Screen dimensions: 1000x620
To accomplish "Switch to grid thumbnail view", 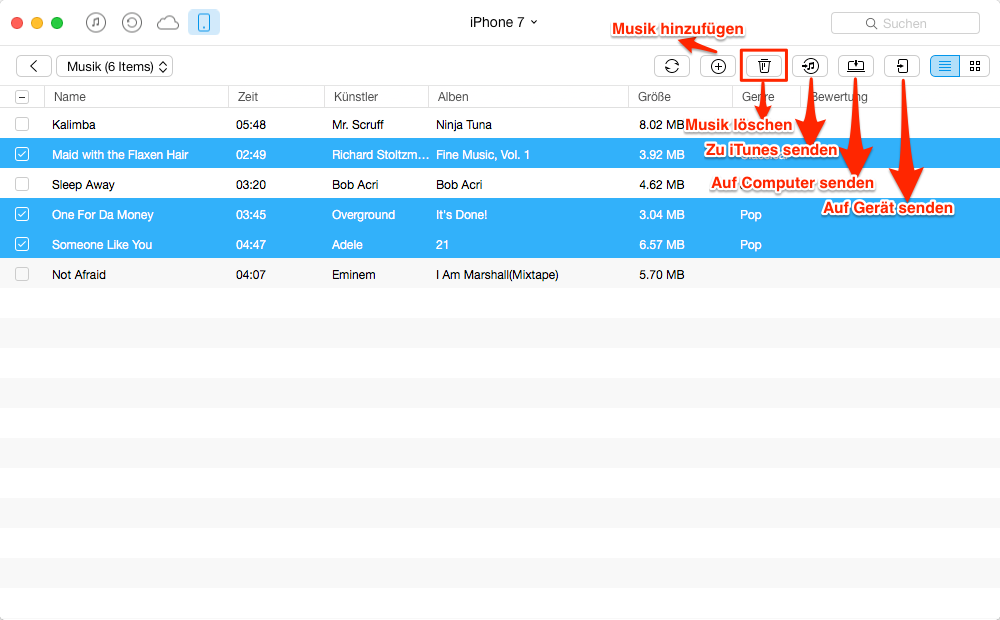I will click(x=974, y=66).
